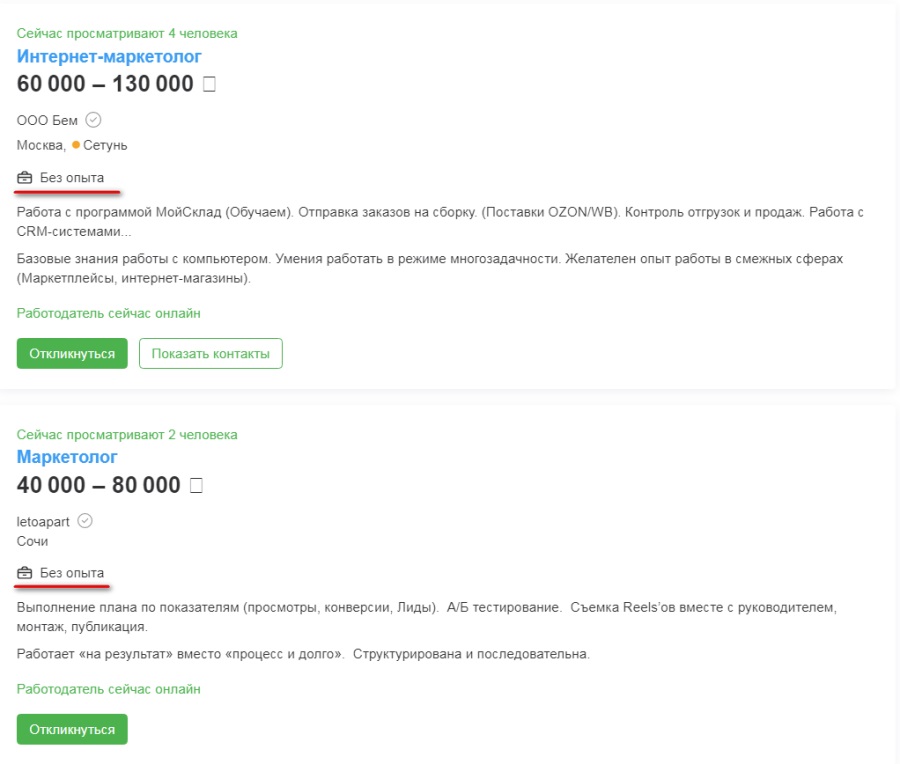Click the verified checkmark next to letoapart

tap(86, 521)
